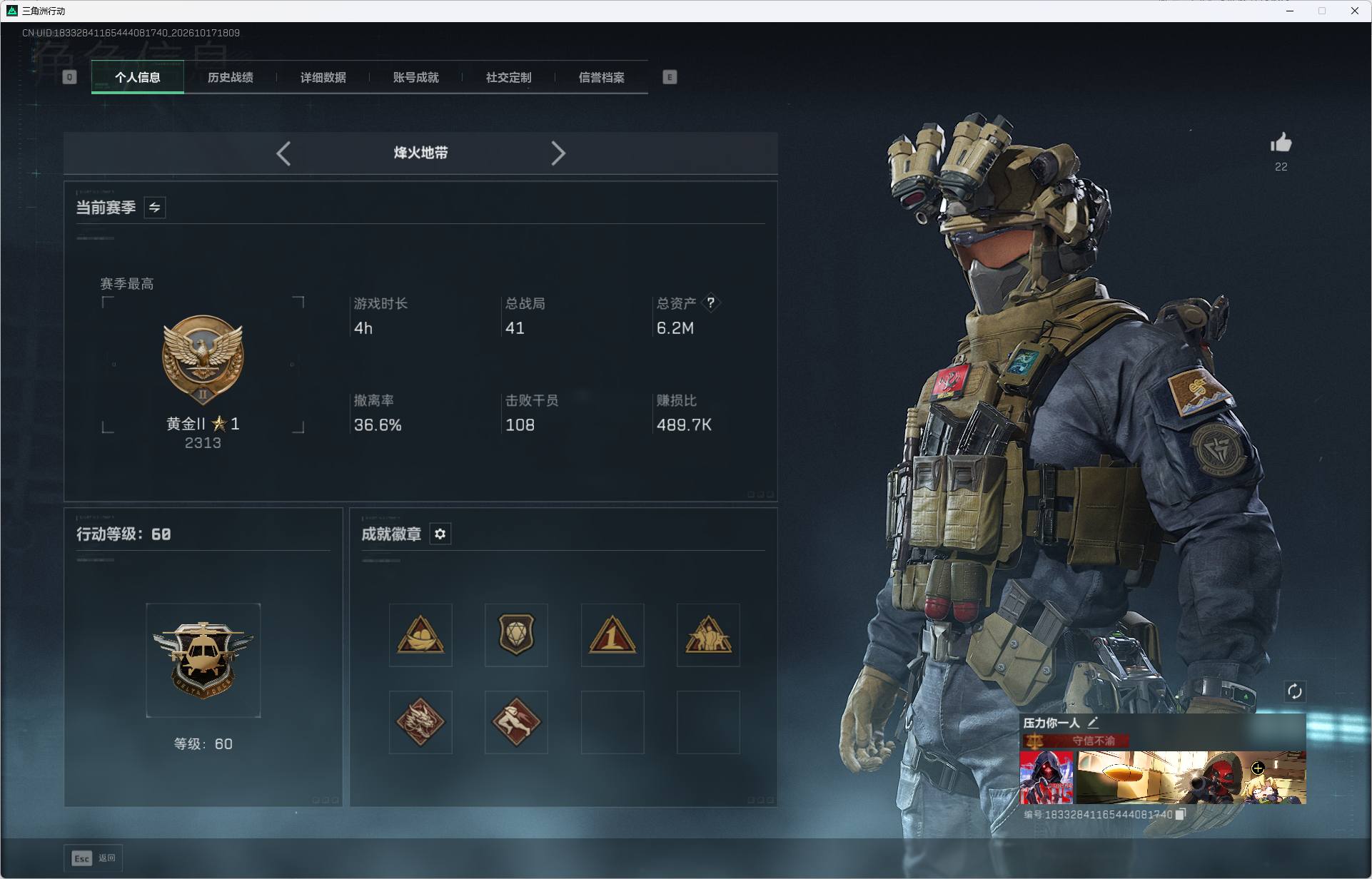Viewport: 1372px width, 879px height.
Task: Click the Esc 返回 button
Action: click(x=94, y=858)
